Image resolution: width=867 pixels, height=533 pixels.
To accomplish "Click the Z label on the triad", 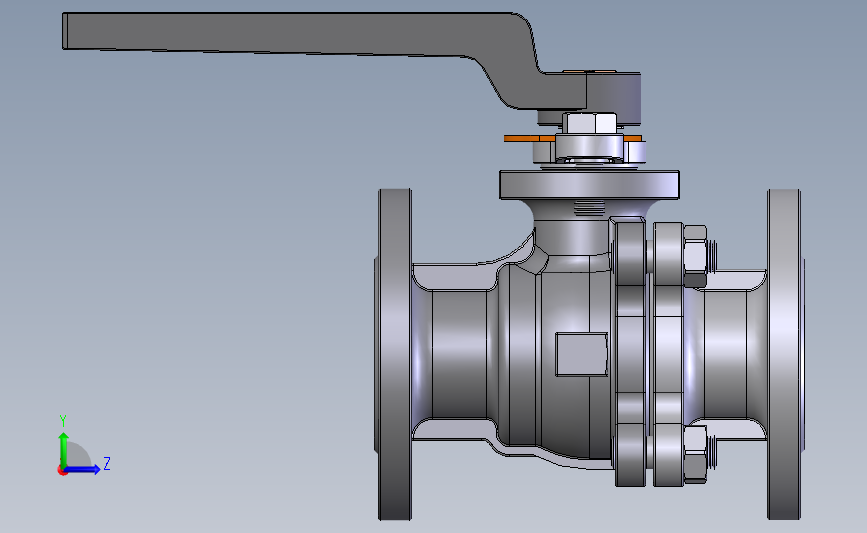I will pyautogui.click(x=107, y=463).
